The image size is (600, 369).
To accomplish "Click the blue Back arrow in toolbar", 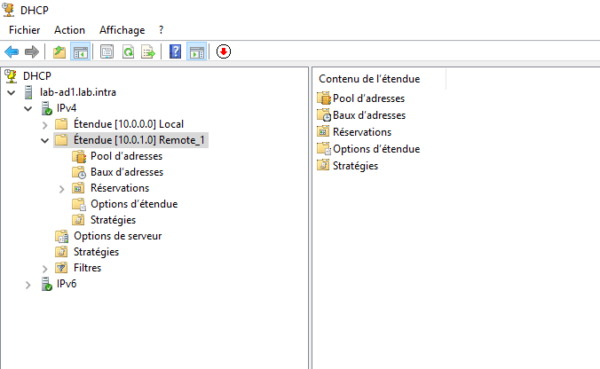I will coord(12,52).
